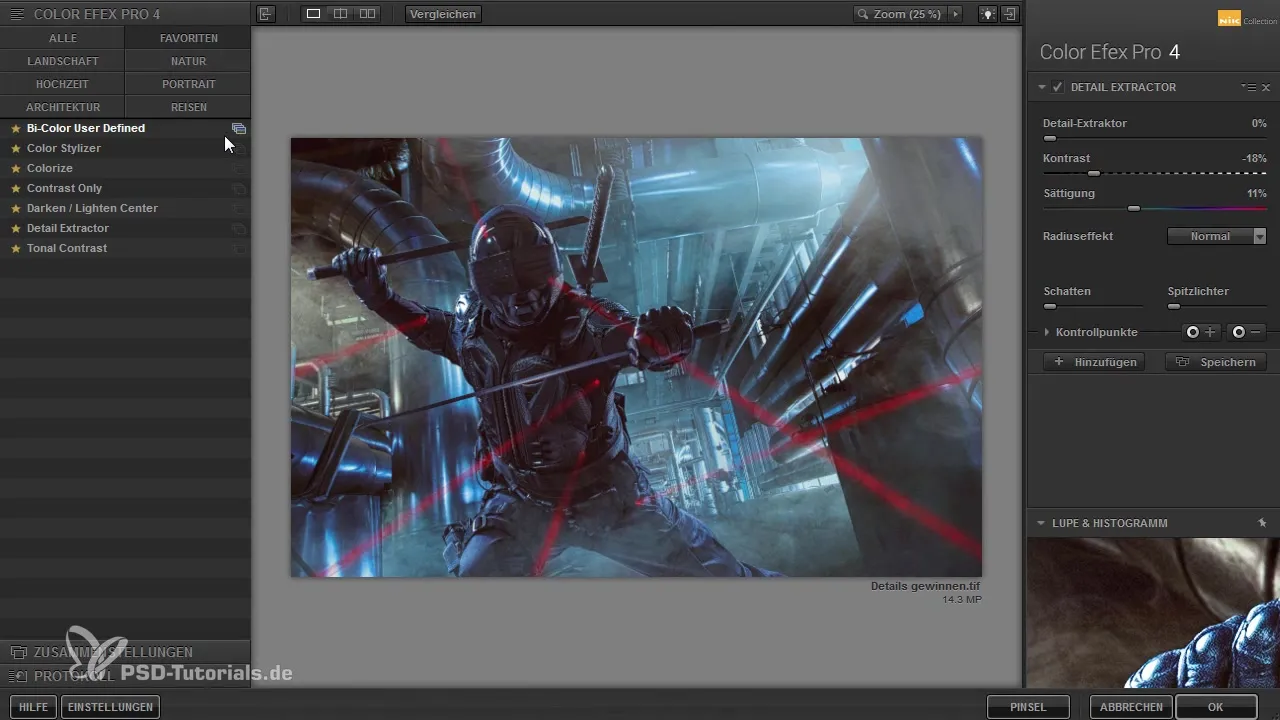Click the hide left panel icon
1280x720 pixels.
[x=265, y=14]
